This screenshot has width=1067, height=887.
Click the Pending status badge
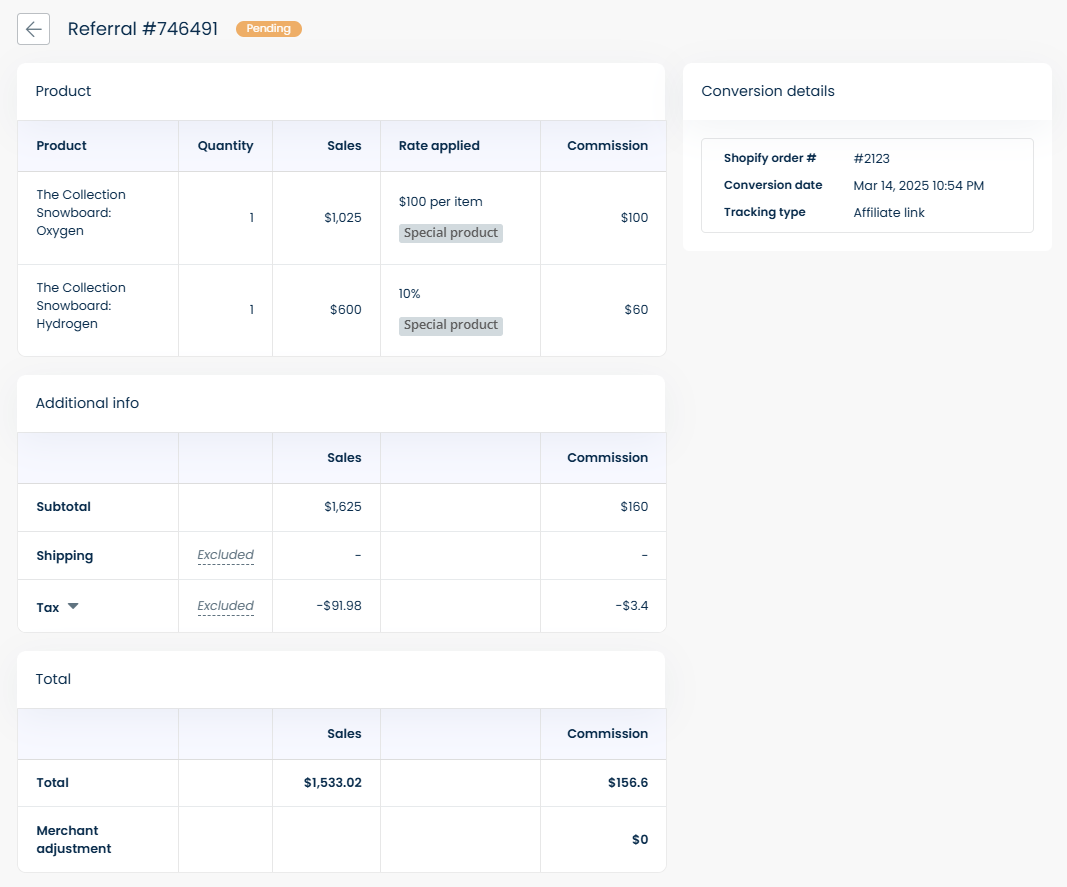268,29
